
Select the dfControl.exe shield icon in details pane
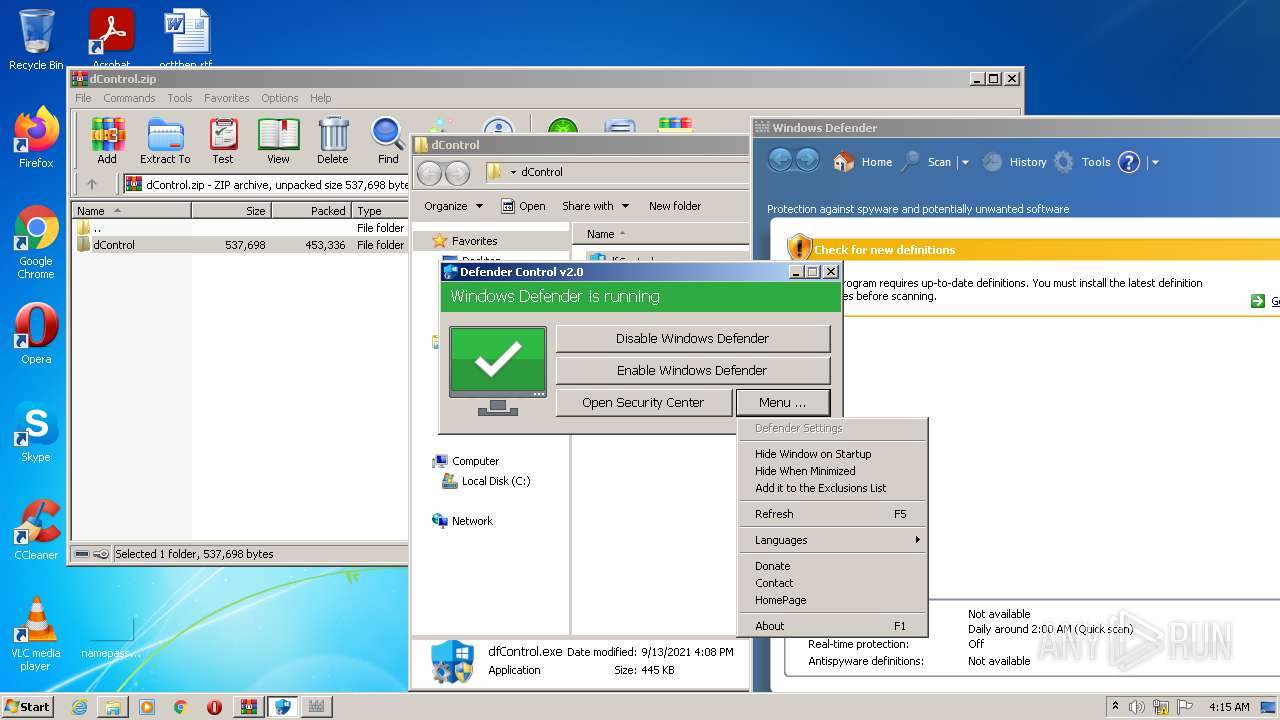click(452, 661)
